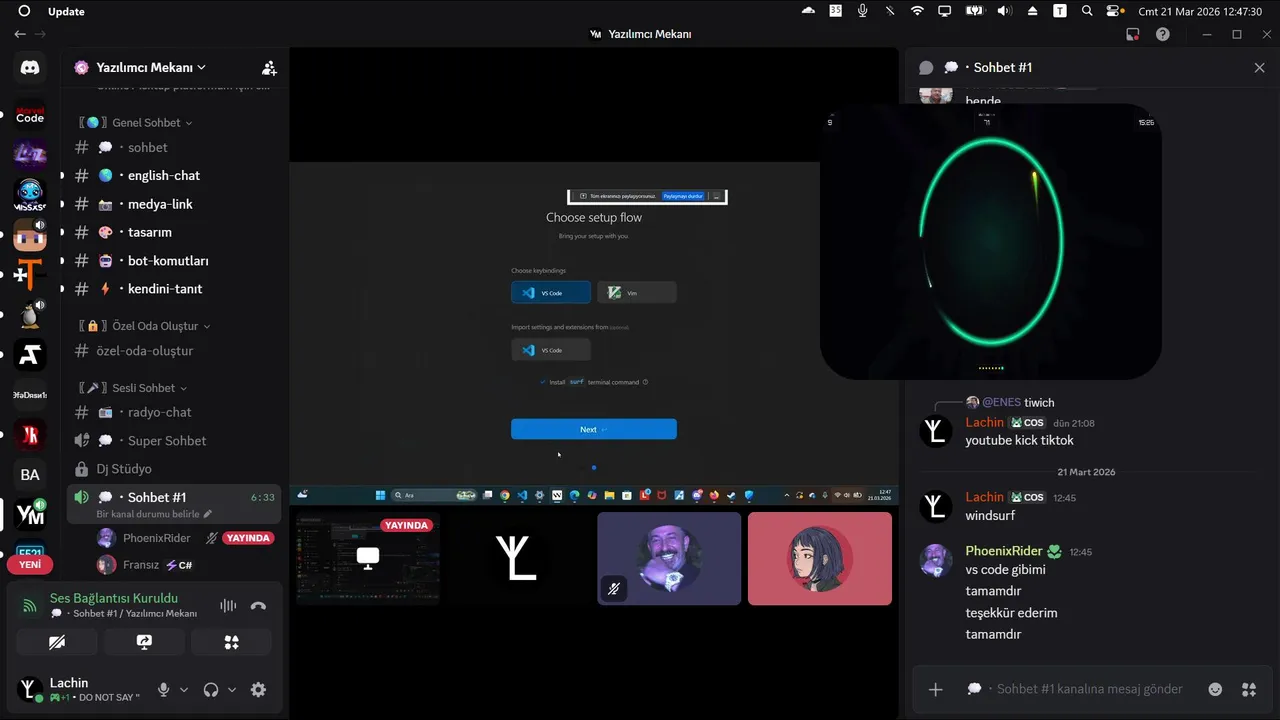Click Ses Bağlantısı Kuruldu status text
Viewport: 1280px width, 720px height.
pos(114,598)
